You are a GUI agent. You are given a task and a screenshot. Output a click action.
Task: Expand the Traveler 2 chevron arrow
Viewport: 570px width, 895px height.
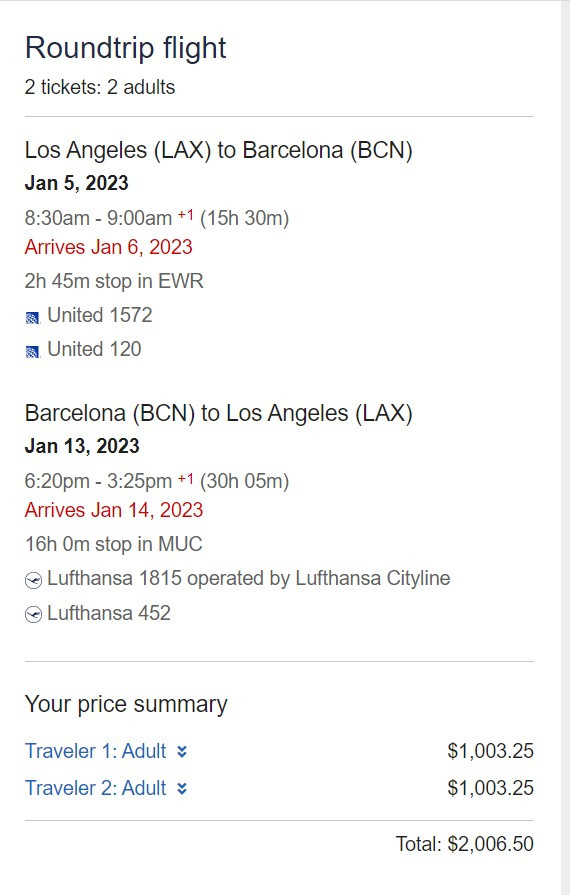[x=181, y=788]
